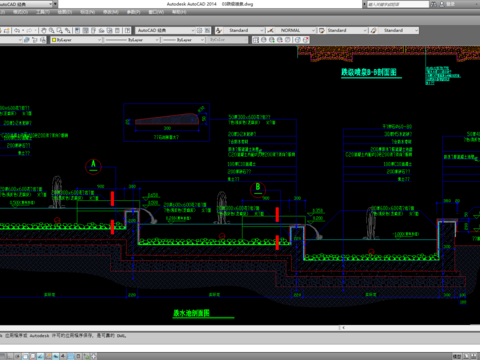Open the 帮助(H) menu

click(179, 12)
